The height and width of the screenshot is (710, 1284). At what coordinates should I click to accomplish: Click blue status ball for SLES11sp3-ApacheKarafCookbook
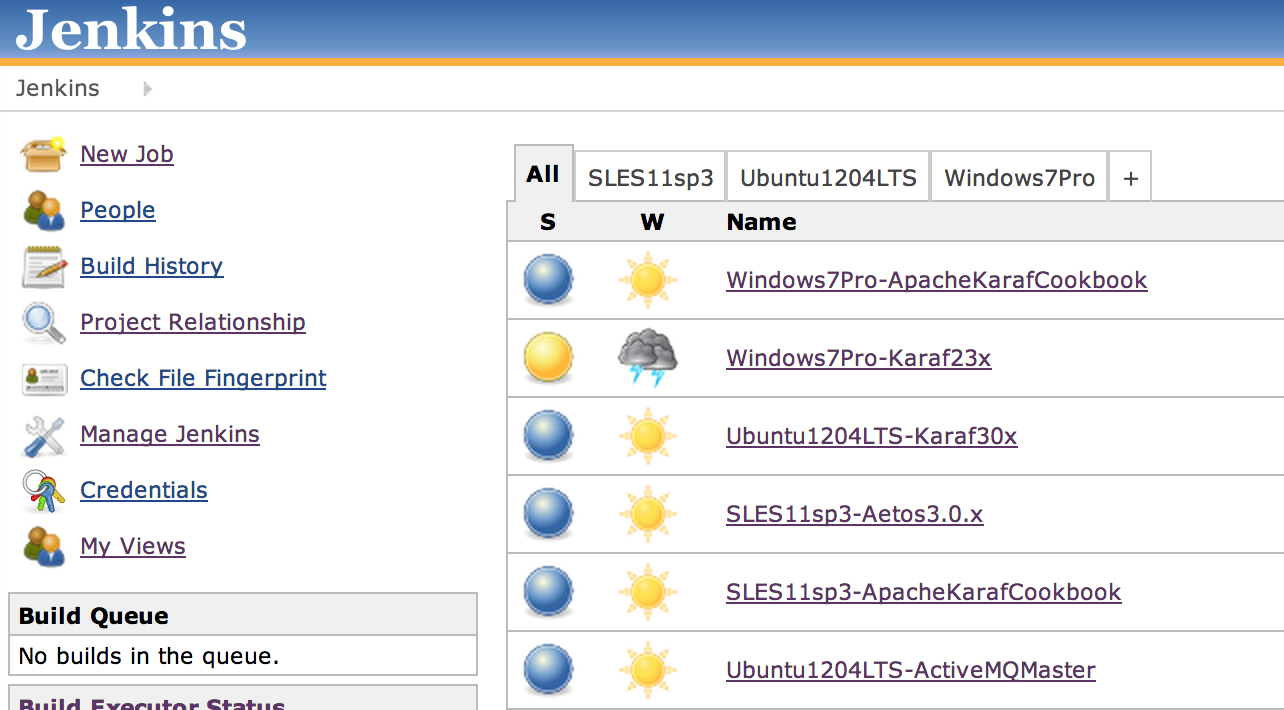[x=548, y=592]
